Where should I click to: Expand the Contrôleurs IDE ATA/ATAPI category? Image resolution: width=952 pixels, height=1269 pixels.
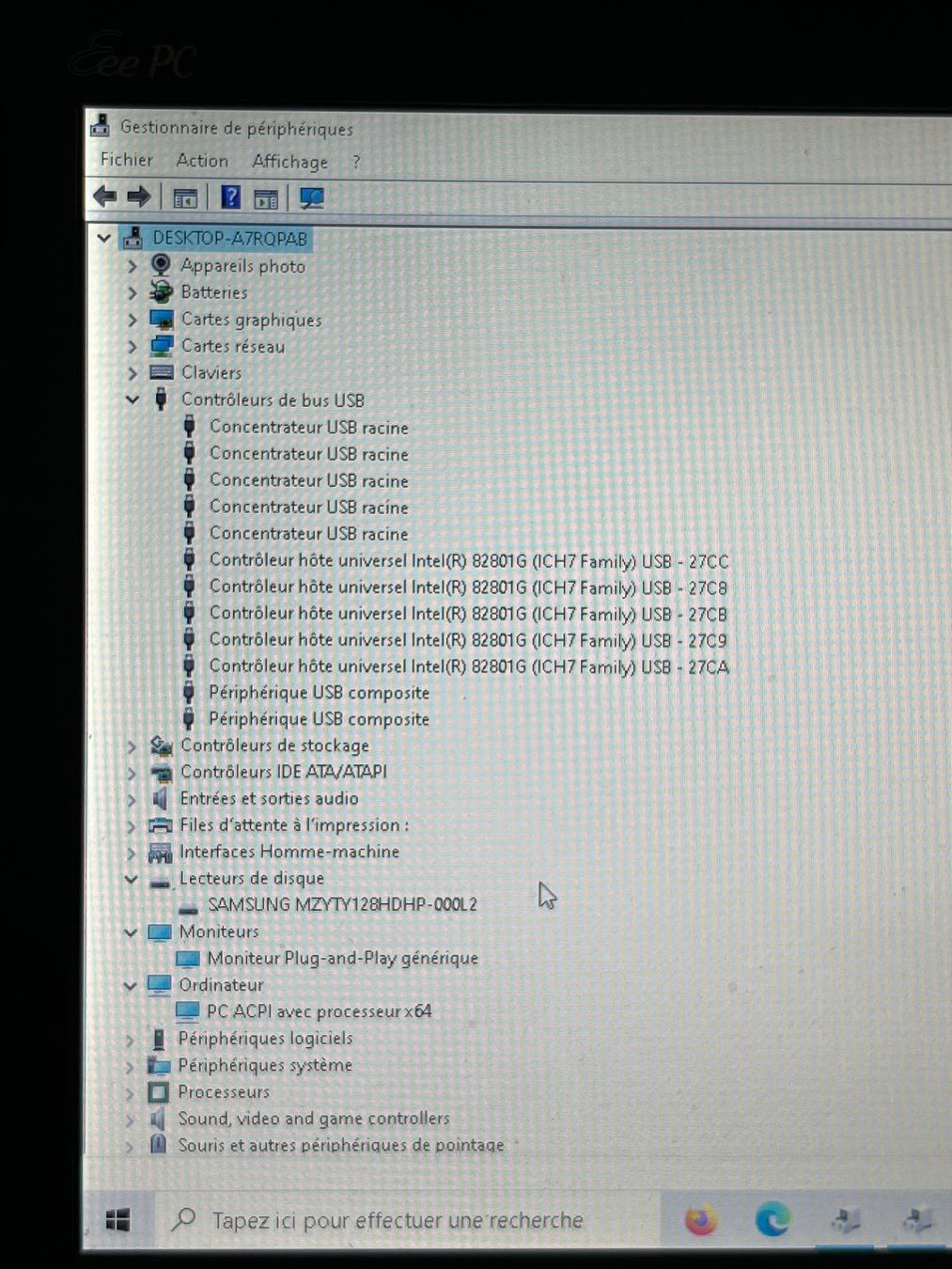[132, 773]
